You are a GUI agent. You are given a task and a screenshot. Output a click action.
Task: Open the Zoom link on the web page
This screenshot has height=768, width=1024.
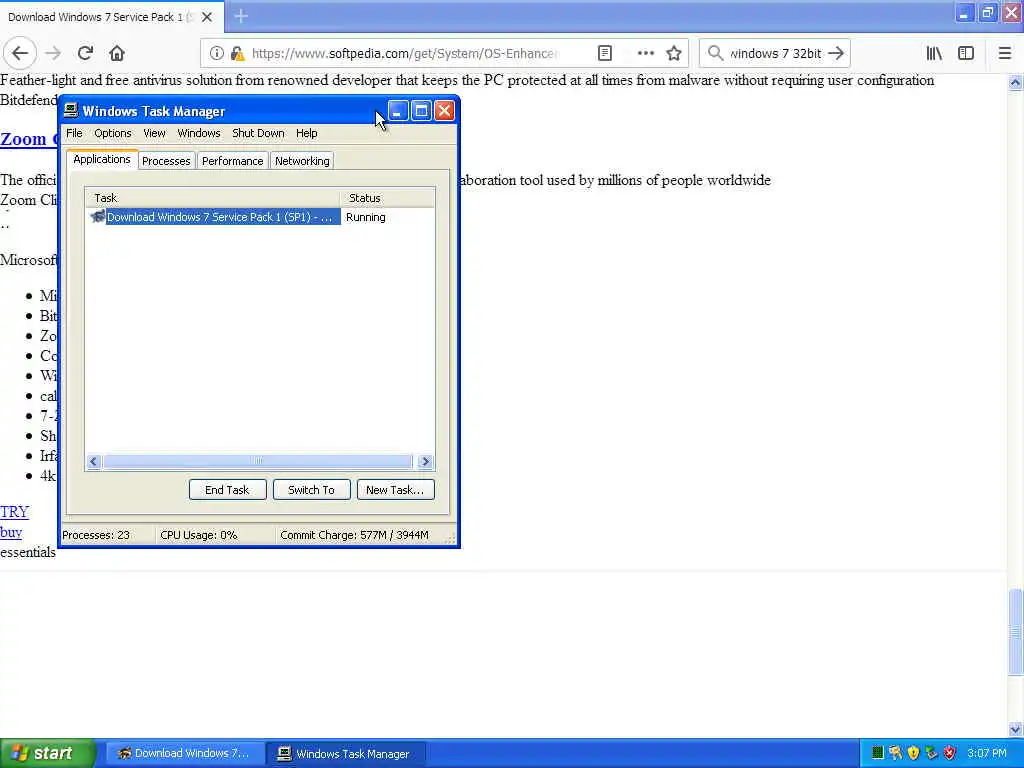(x=29, y=139)
